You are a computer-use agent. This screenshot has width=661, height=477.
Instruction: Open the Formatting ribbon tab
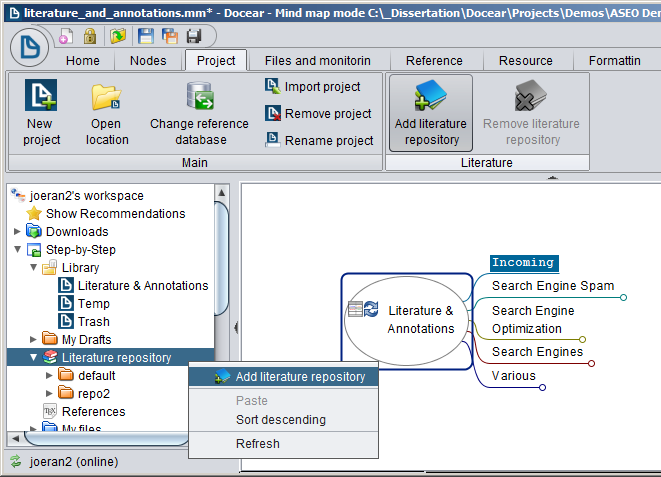click(615, 61)
